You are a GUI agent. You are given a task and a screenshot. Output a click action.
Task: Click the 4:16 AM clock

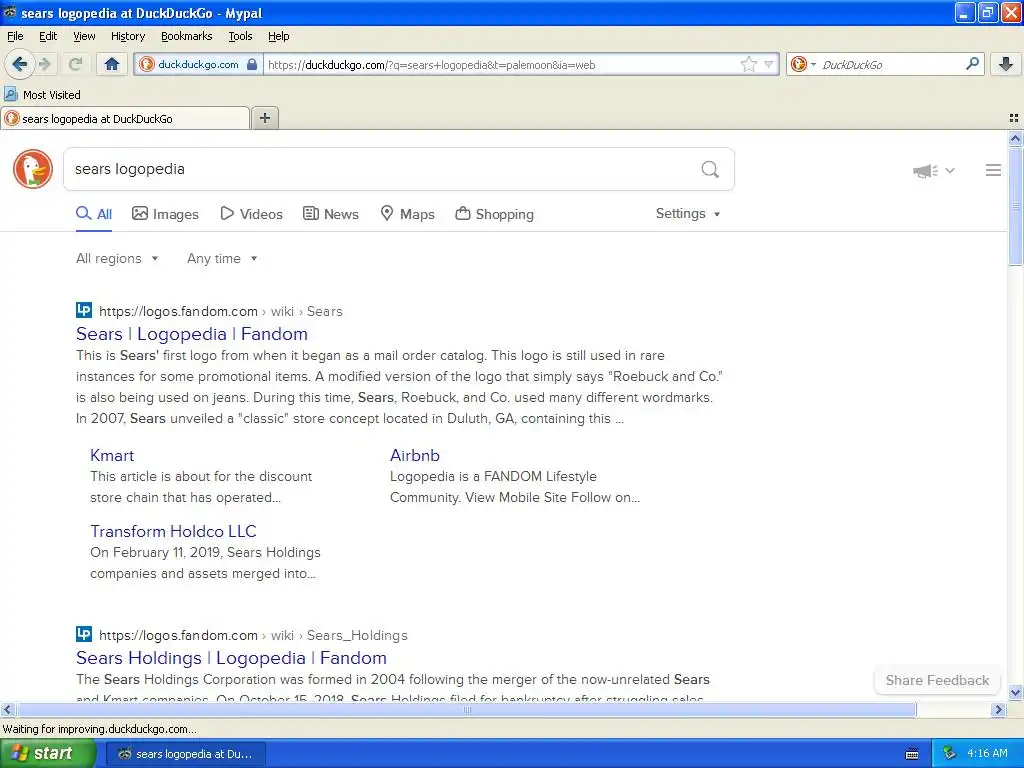(987, 753)
